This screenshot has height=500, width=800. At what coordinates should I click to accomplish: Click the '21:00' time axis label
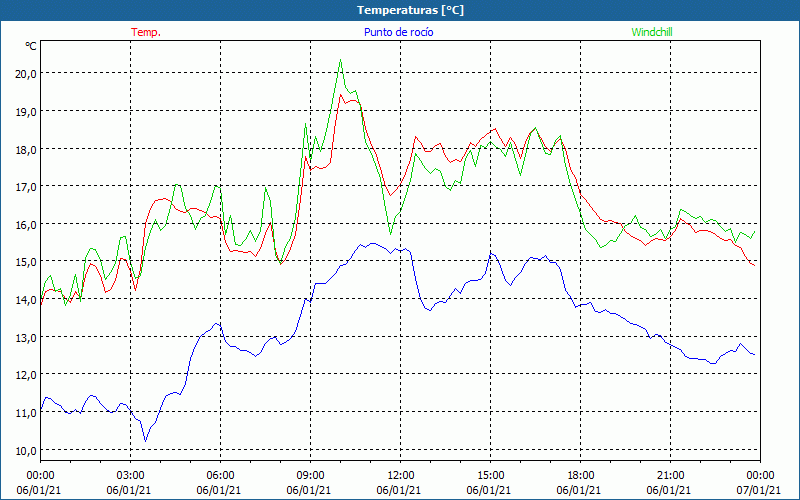(670, 476)
